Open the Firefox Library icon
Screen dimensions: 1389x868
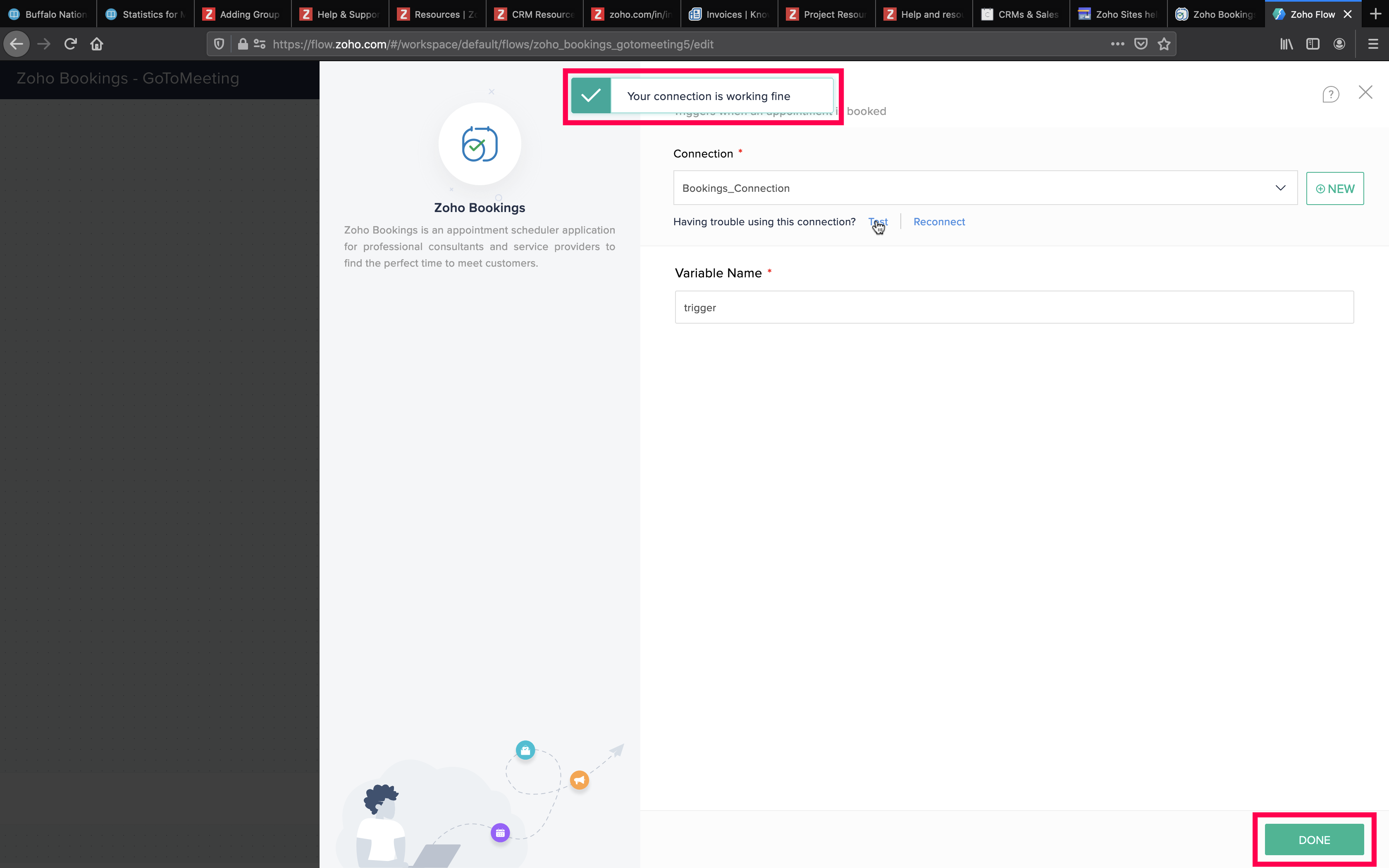pos(1286,44)
